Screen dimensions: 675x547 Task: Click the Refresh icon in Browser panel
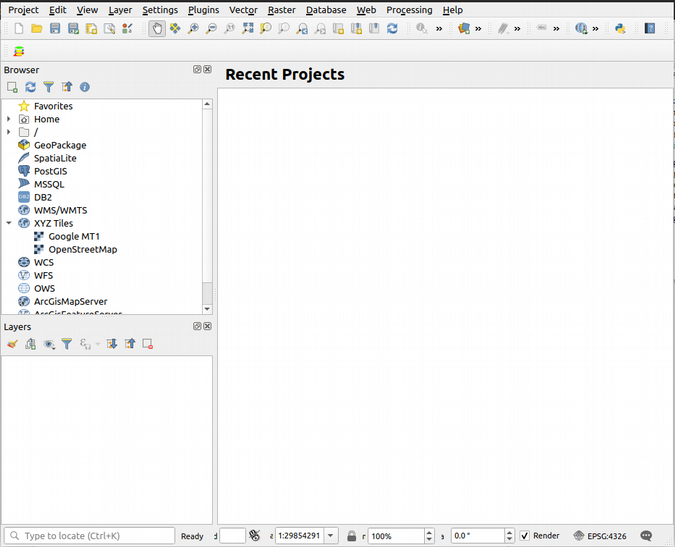click(30, 88)
